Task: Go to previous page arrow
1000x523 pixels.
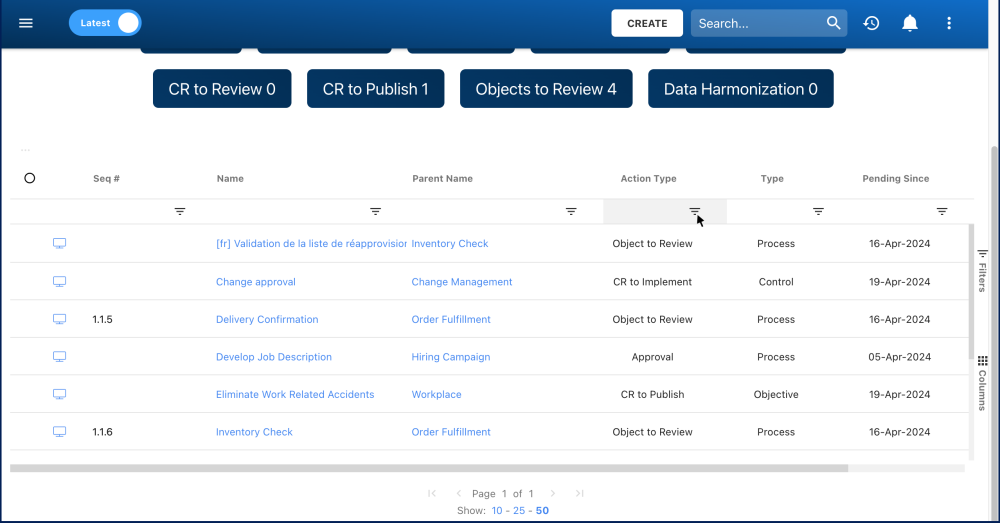Action: [459, 493]
